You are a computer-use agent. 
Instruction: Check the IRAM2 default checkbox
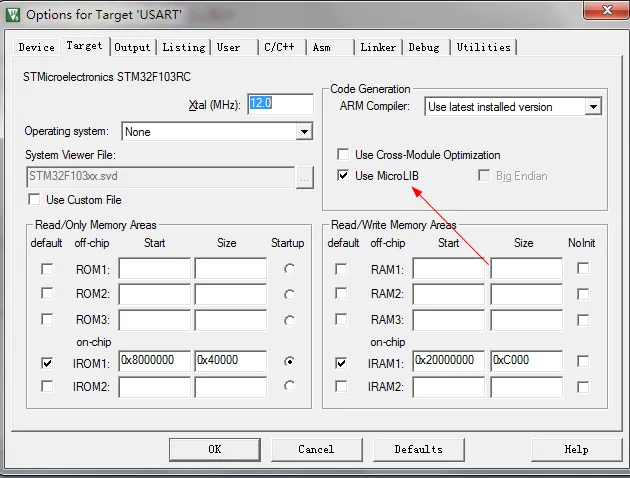pyautogui.click(x=341, y=386)
